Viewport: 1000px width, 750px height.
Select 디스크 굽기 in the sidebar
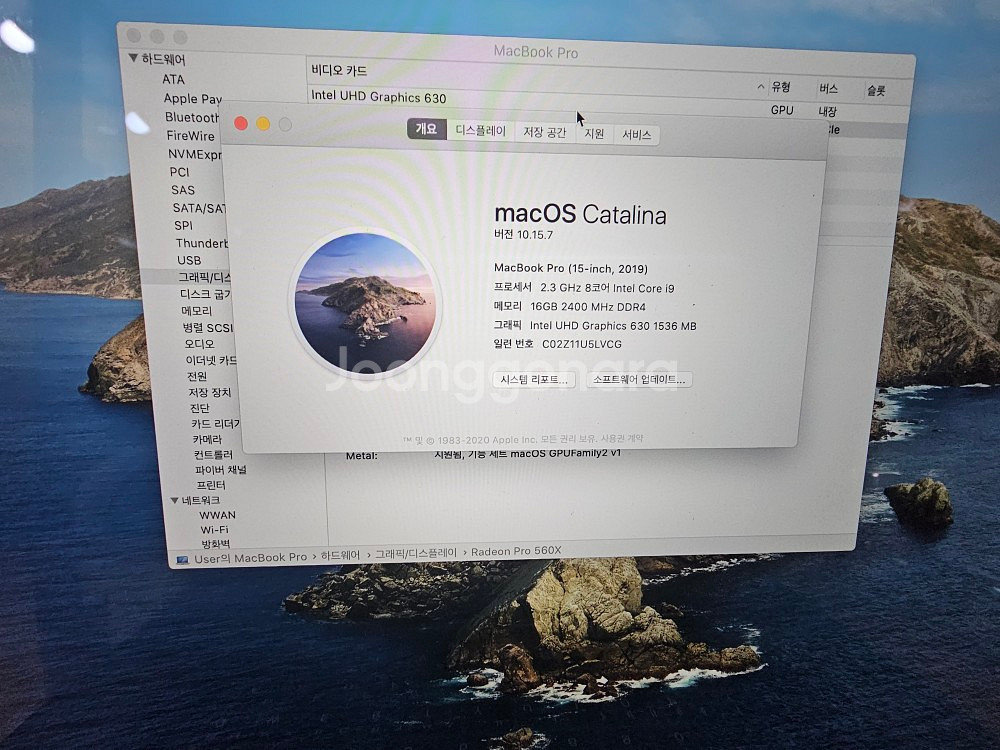coord(205,294)
